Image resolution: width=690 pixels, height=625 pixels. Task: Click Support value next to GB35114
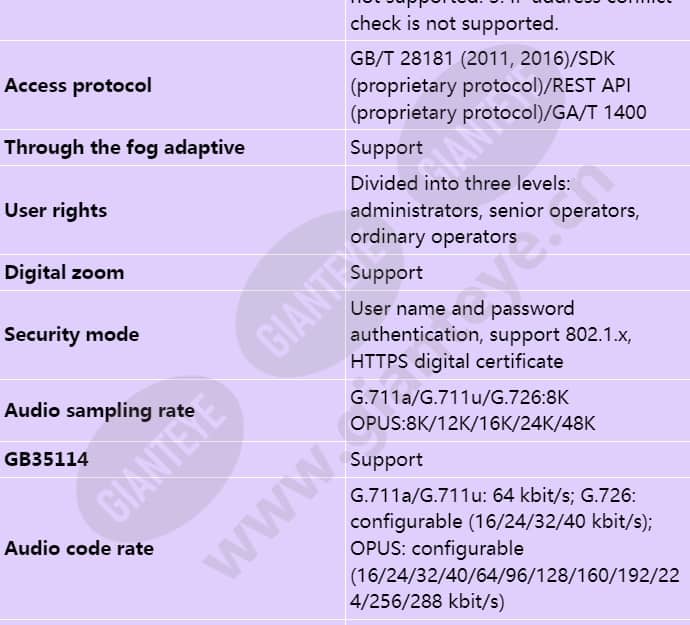pos(386,460)
